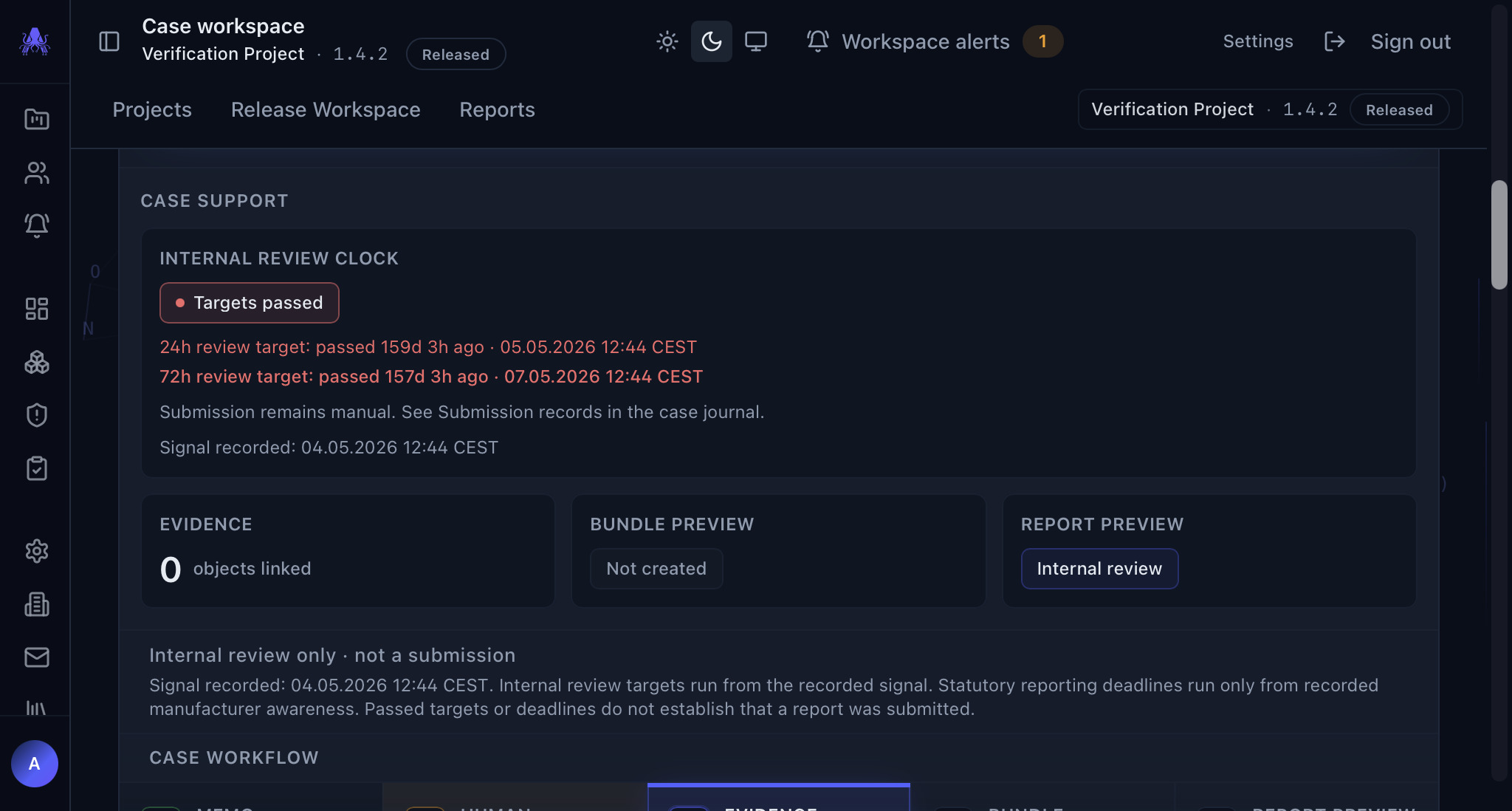Switch to Reports tab
Viewport: 1512px width, 811px height.
click(x=497, y=109)
